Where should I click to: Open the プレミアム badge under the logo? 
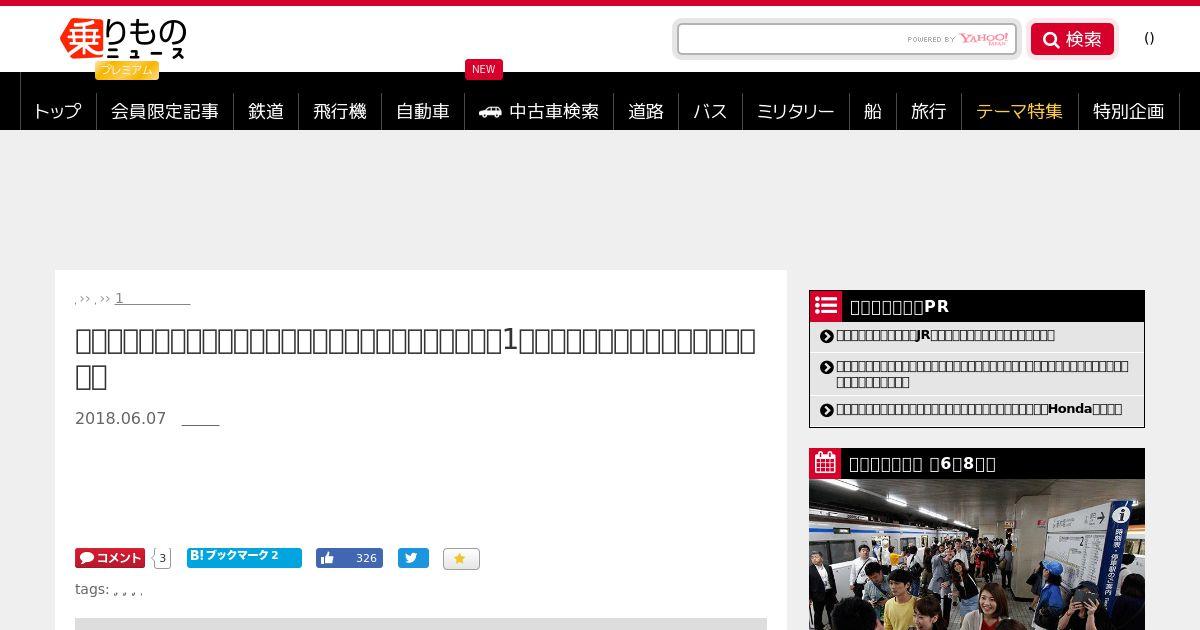[127, 70]
